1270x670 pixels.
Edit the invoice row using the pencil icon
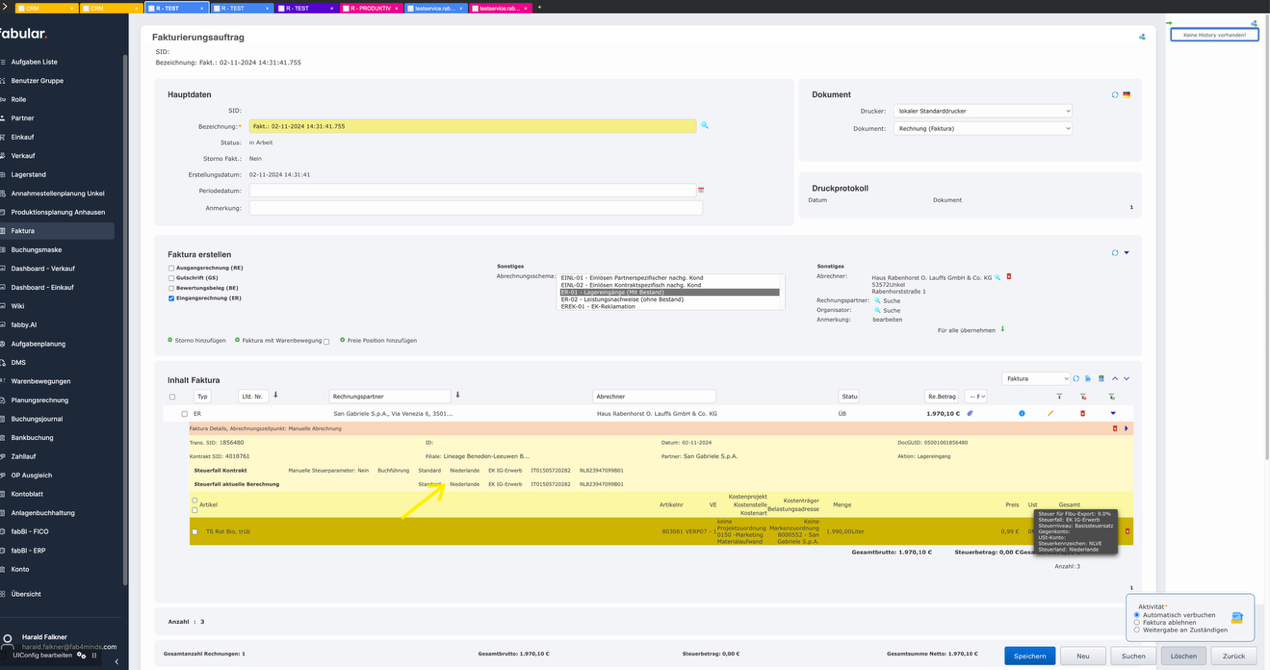tap(1050, 413)
